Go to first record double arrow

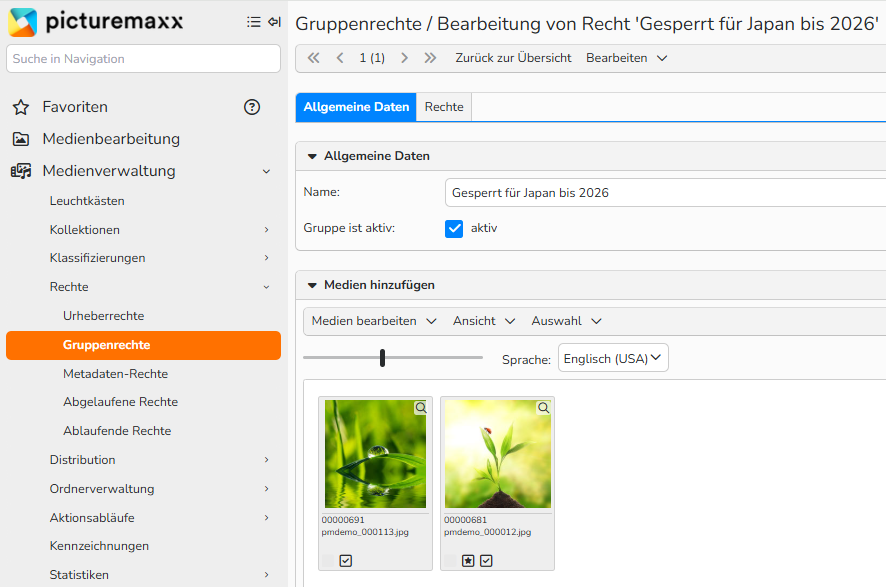click(314, 58)
